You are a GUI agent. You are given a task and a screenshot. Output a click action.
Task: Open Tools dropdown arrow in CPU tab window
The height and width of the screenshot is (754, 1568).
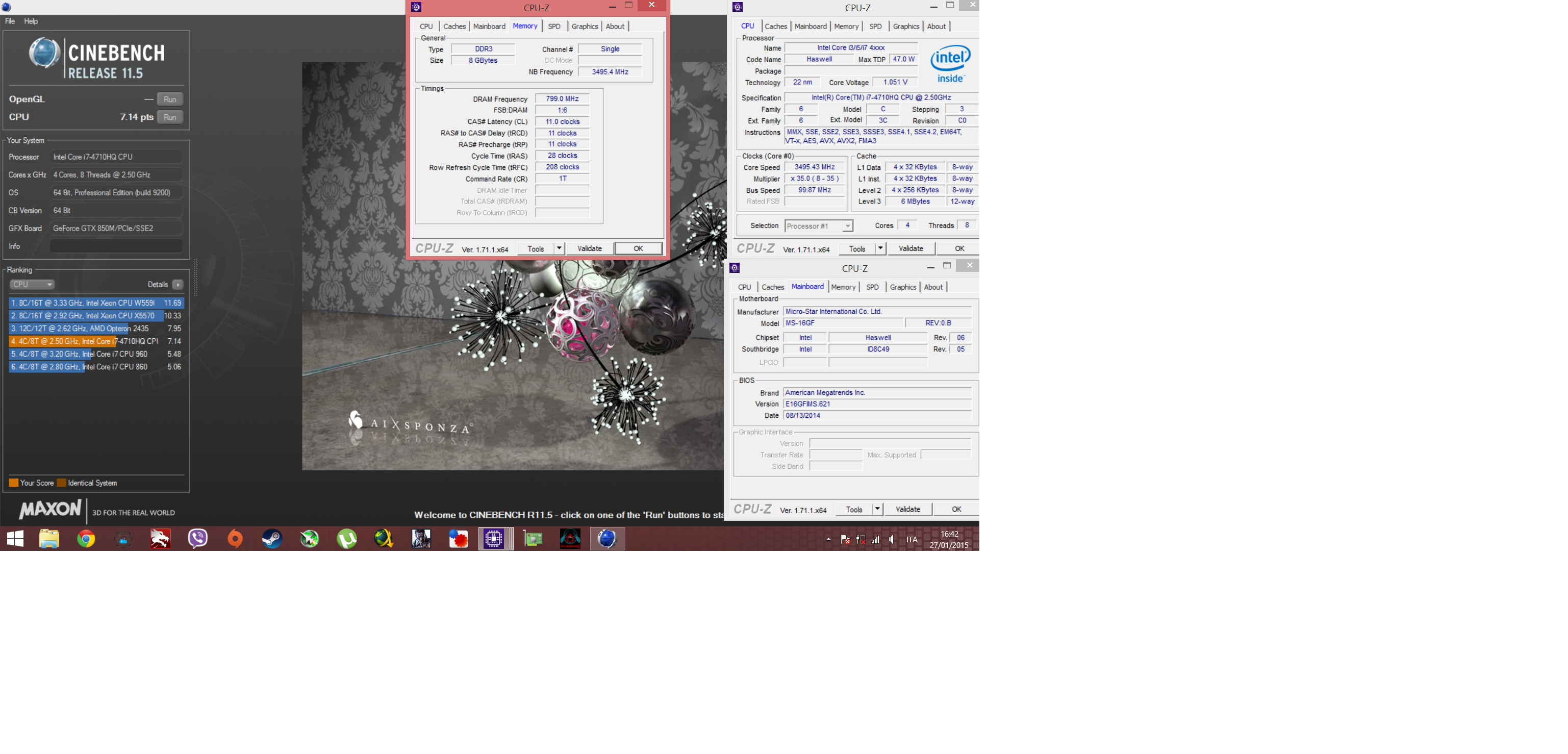coord(880,248)
